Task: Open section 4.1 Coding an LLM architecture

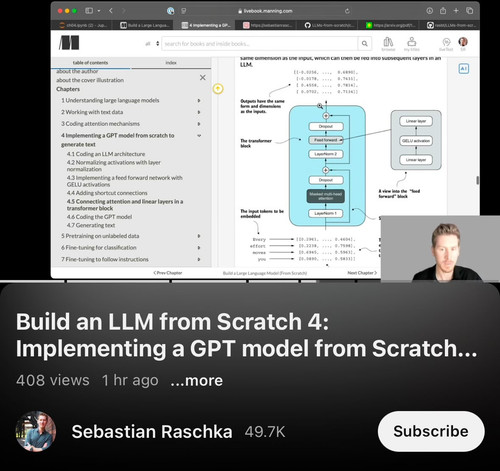Action: (x=106, y=154)
